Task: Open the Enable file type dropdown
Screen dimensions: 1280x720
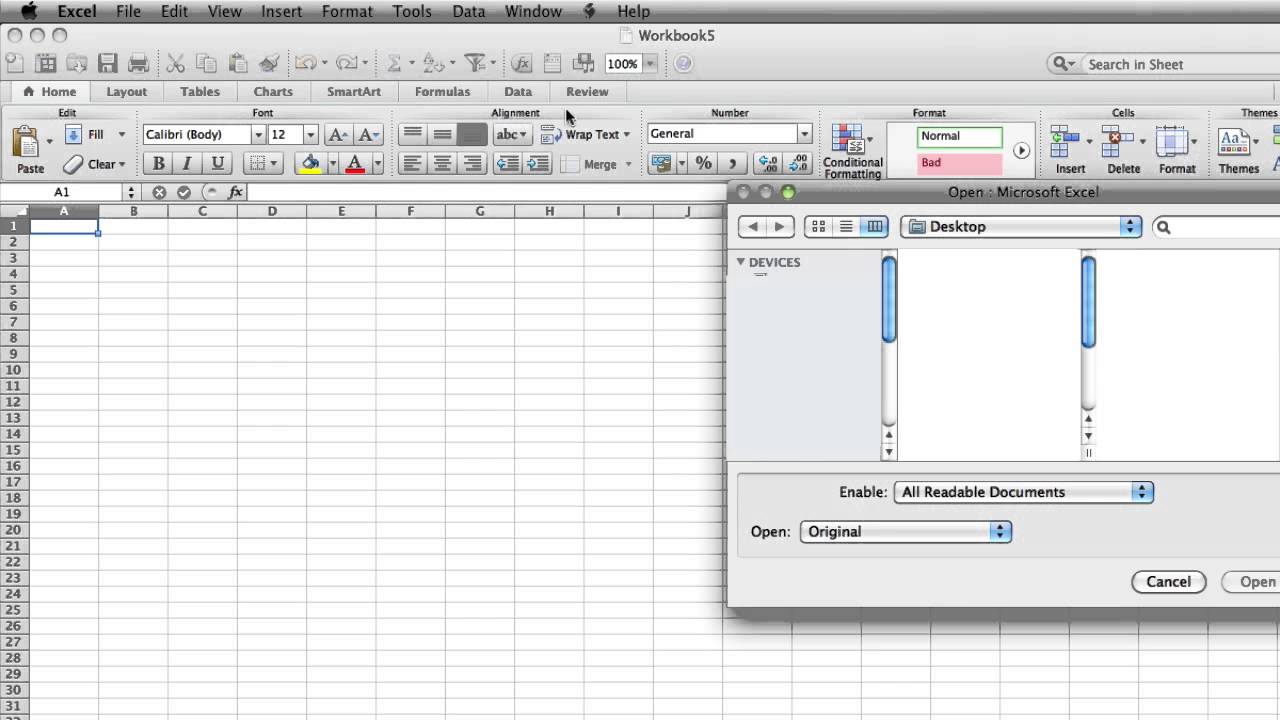Action: point(1022,491)
